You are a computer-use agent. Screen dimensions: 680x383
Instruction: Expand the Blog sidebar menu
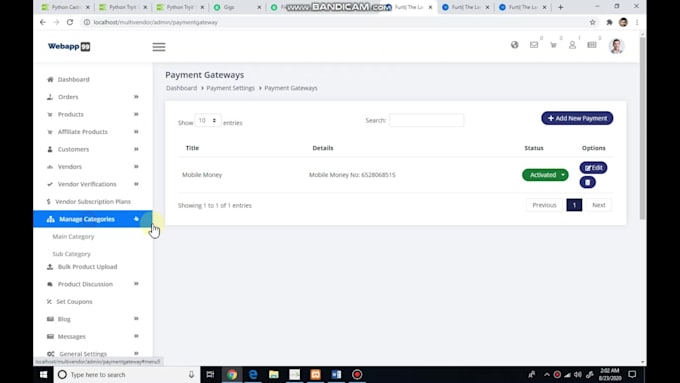click(93, 319)
